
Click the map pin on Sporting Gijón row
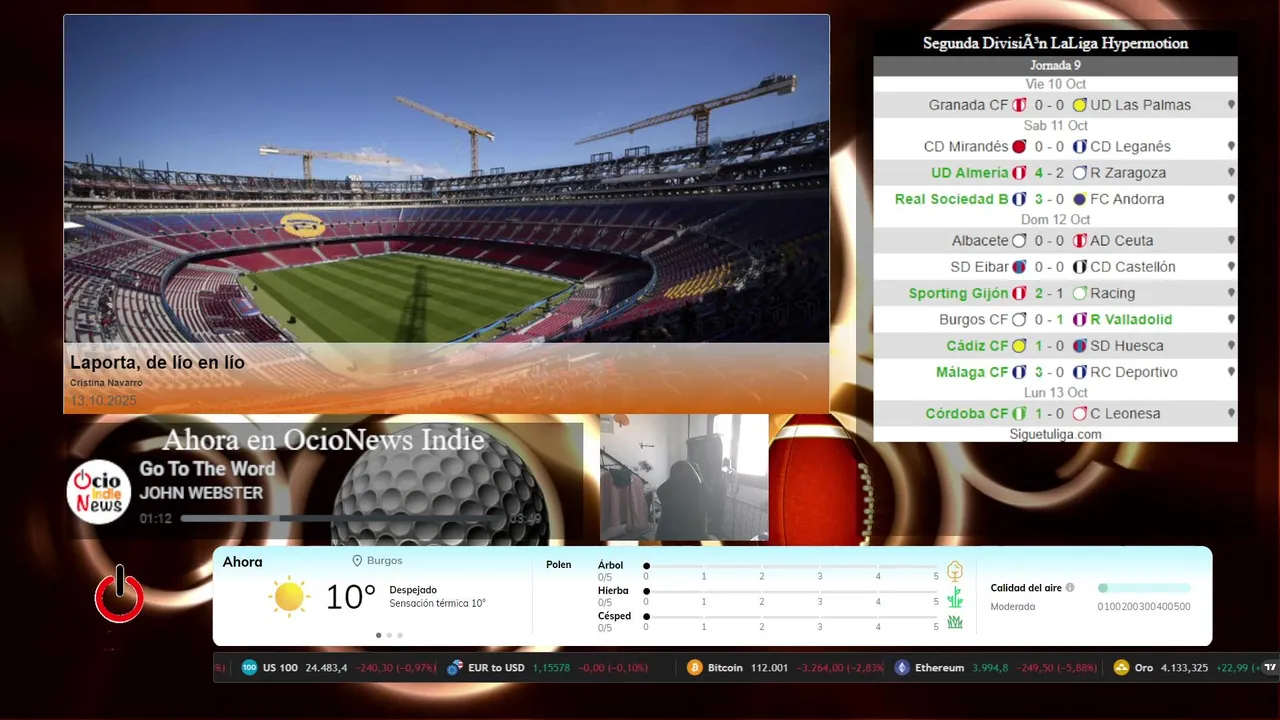[1231, 293]
